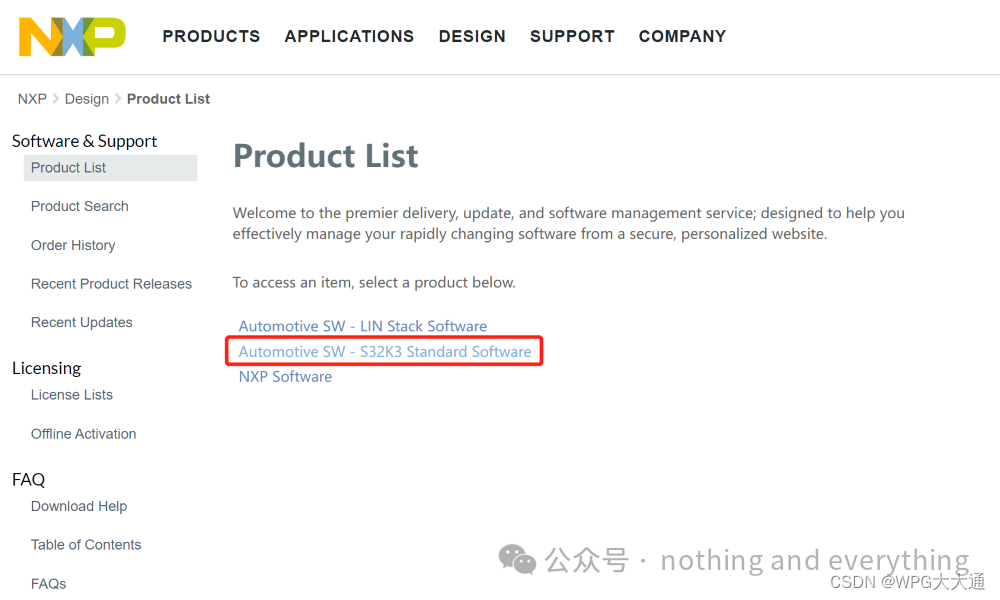1000x600 pixels.
Task: Click the Software & Support heading
Action: 84,142
